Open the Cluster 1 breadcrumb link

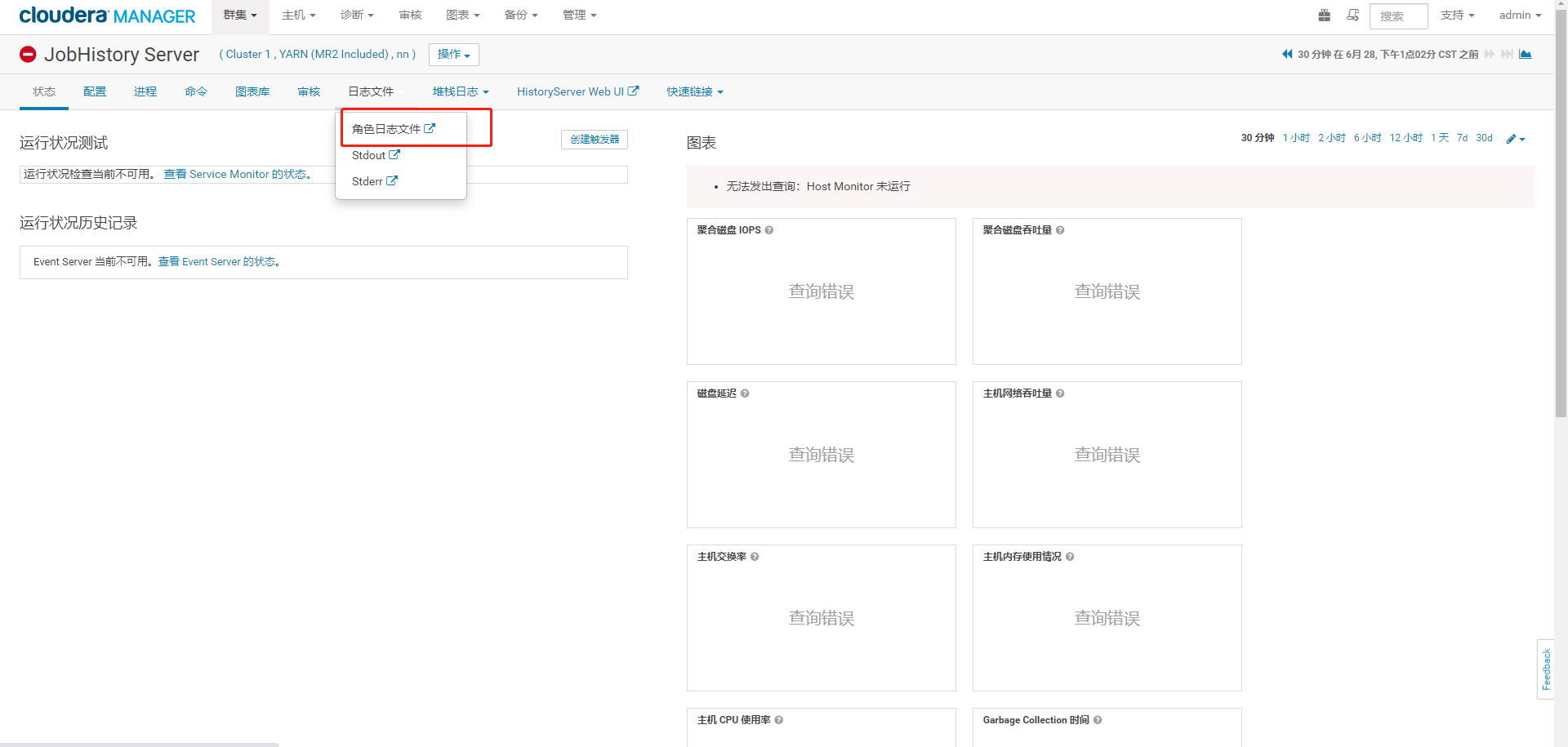coord(247,55)
